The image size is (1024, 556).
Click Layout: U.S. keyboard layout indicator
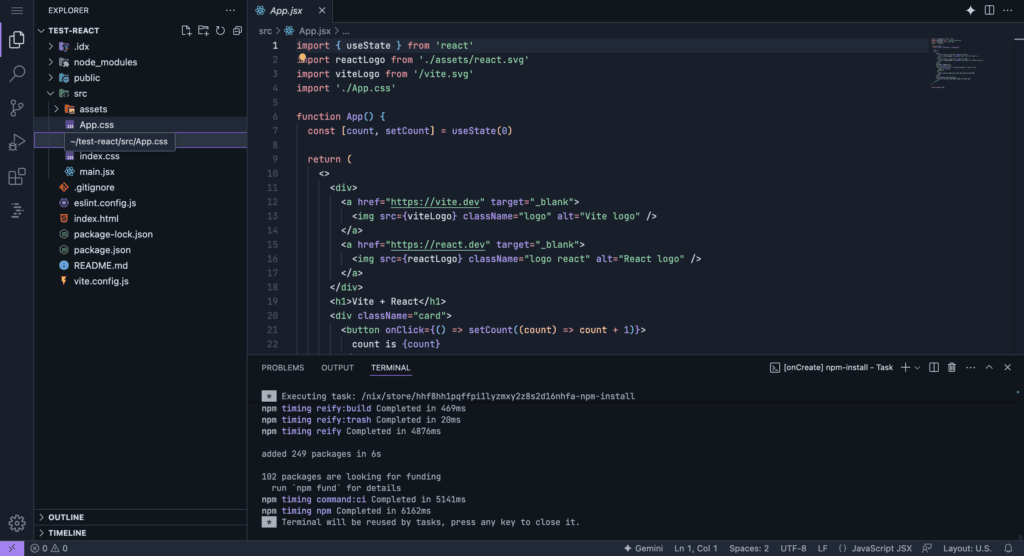(x=967, y=549)
